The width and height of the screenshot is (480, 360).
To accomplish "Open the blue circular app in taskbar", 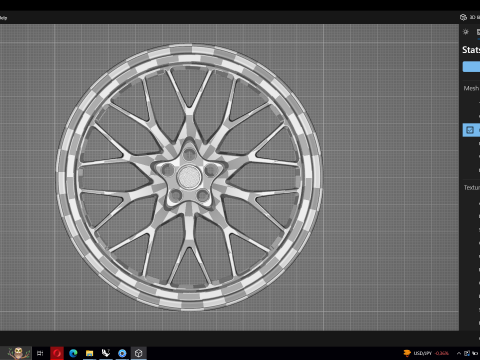I will coord(122,353).
